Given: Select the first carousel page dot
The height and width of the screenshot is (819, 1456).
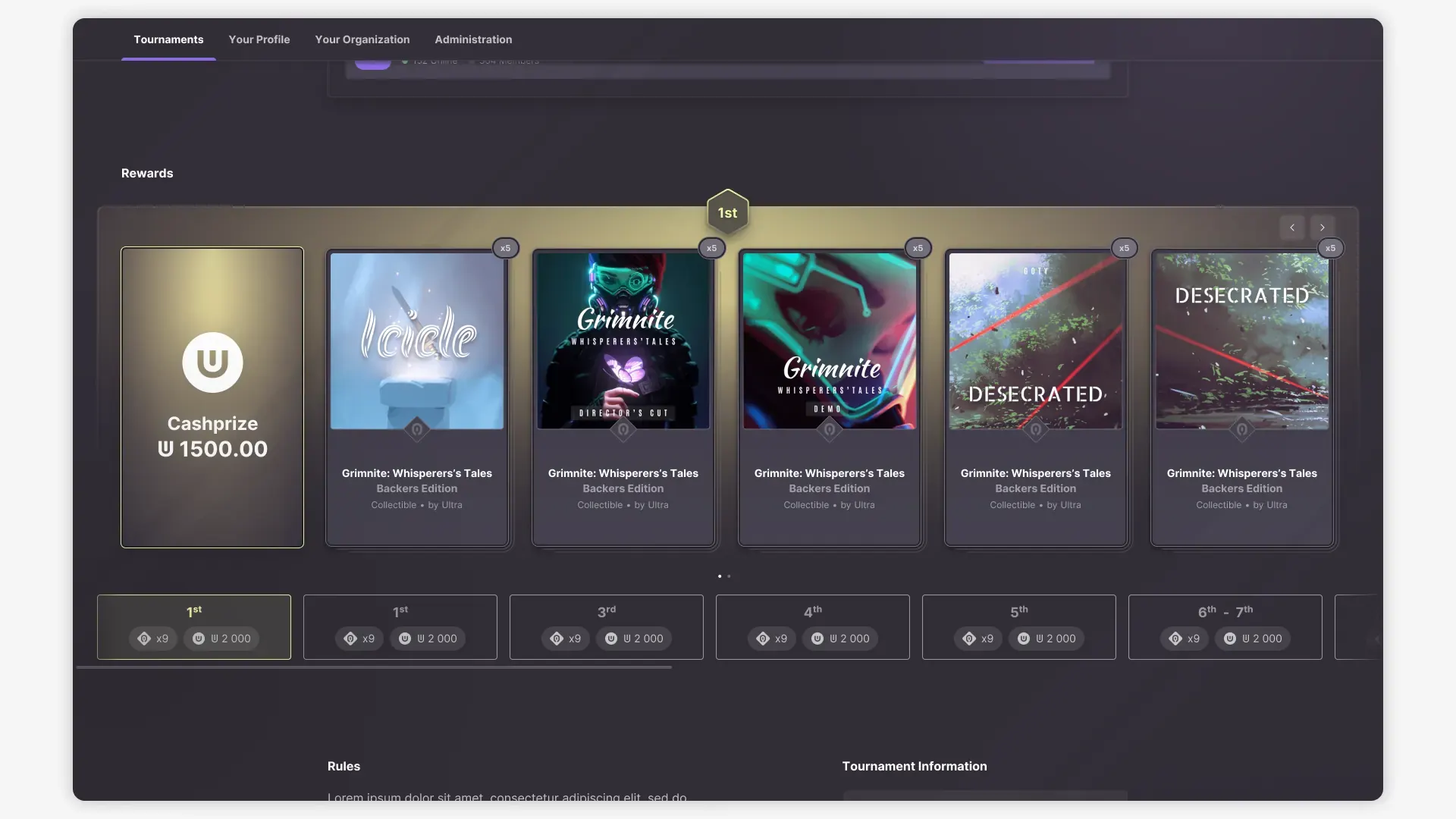Looking at the screenshot, I should (720, 576).
